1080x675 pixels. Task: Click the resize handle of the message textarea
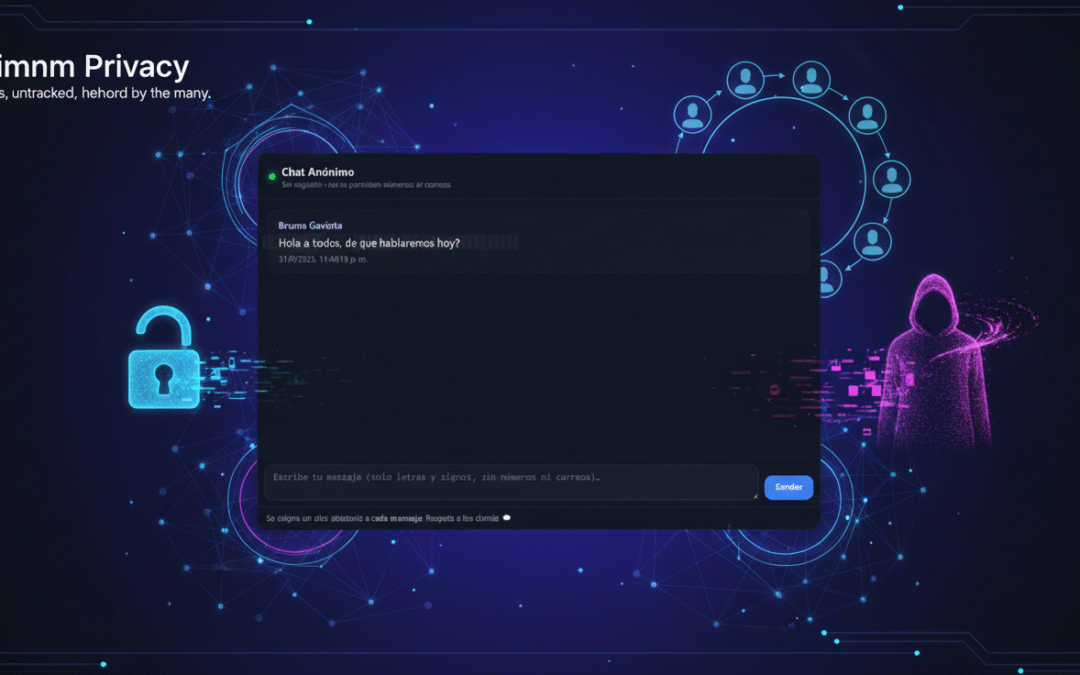pyautogui.click(x=755, y=495)
